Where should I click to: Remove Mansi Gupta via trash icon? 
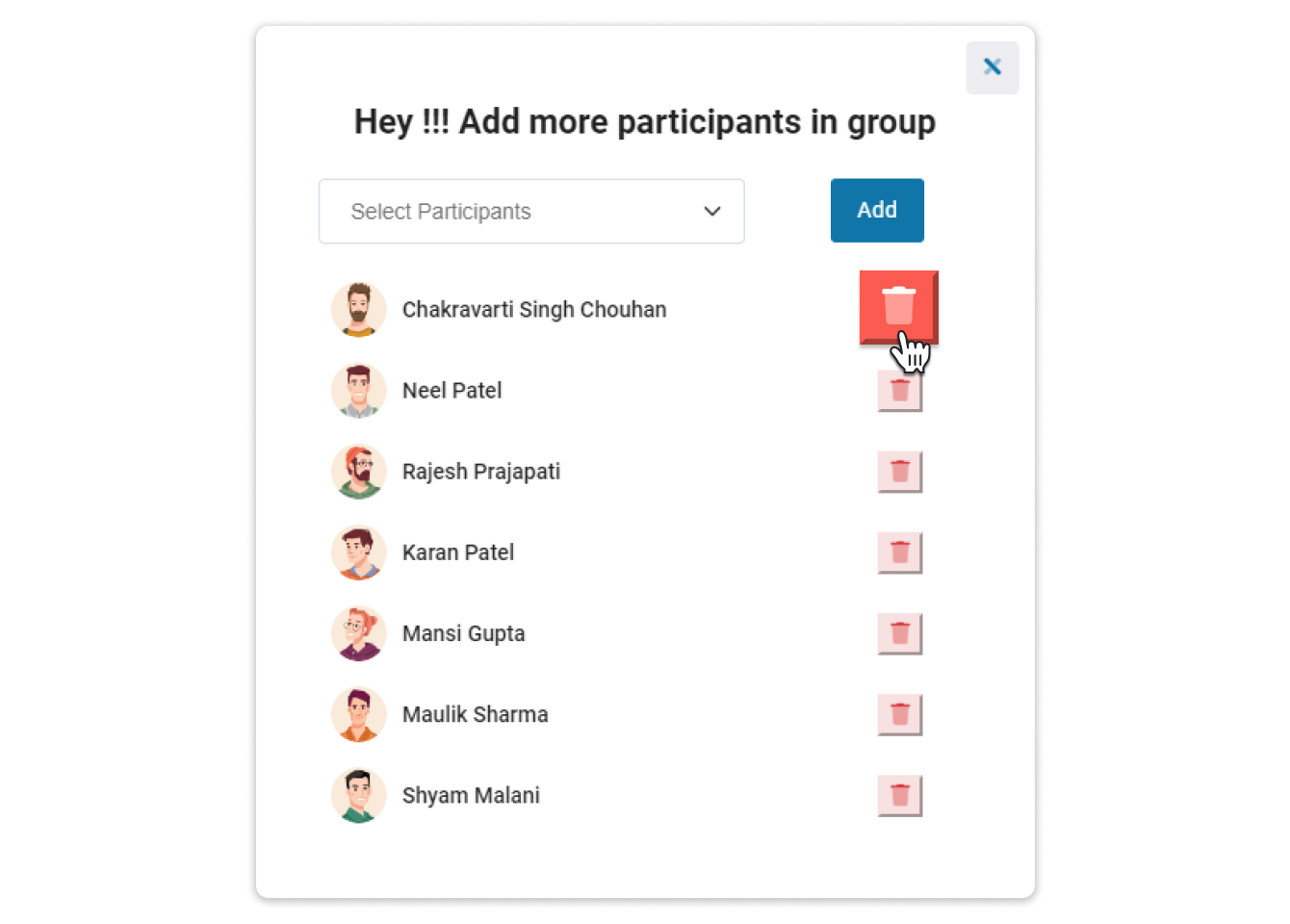click(x=899, y=633)
